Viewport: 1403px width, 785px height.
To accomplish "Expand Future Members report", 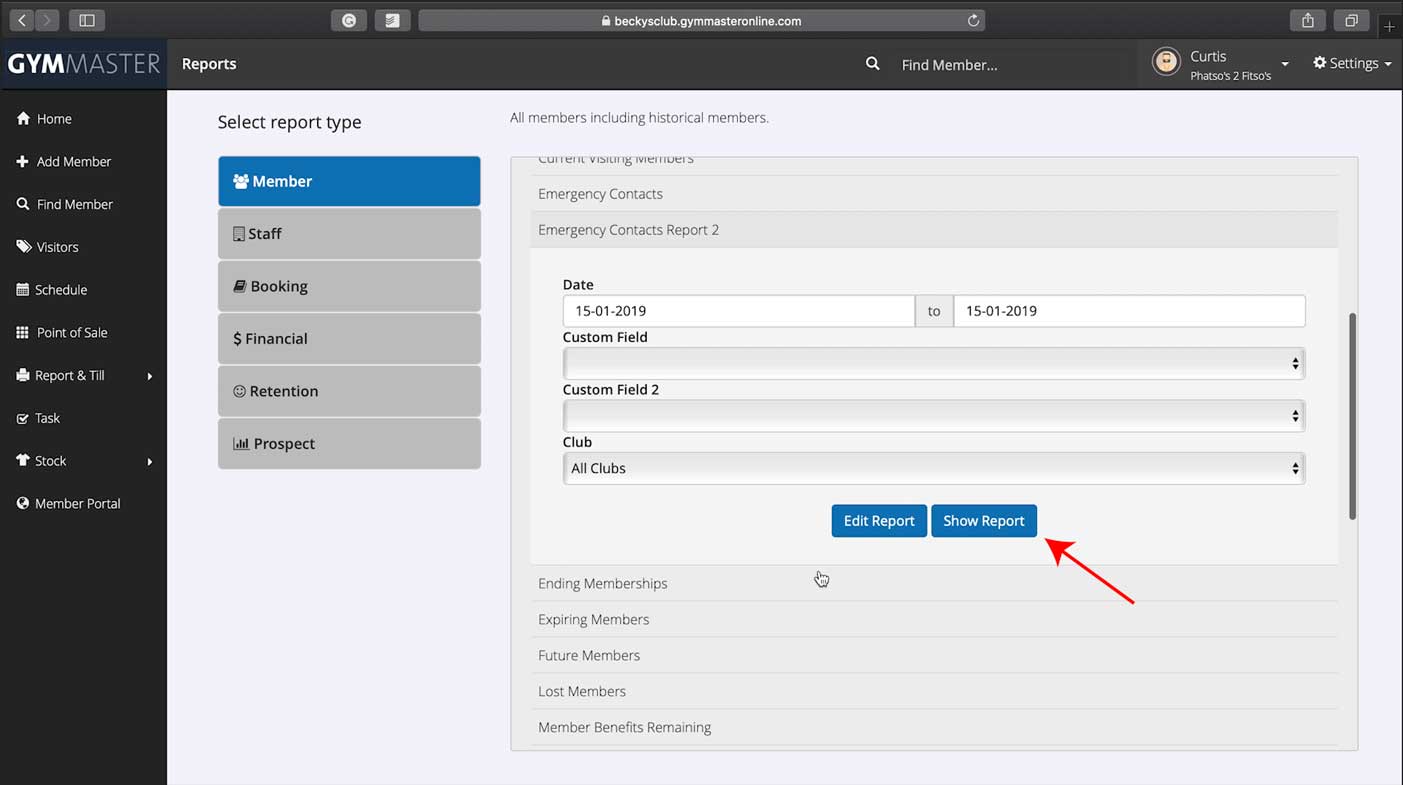I will pyautogui.click(x=934, y=656).
